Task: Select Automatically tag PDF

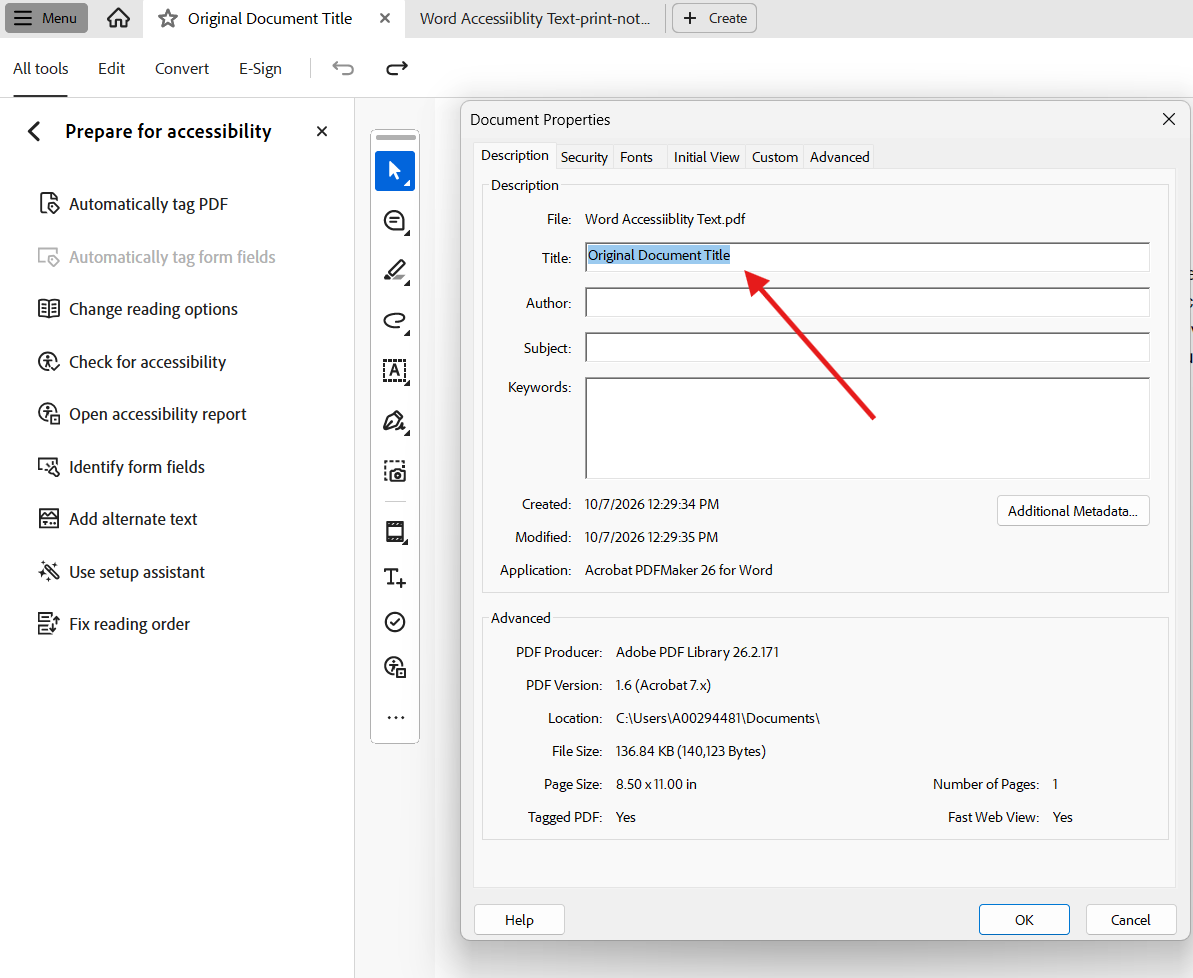Action: click(133, 204)
